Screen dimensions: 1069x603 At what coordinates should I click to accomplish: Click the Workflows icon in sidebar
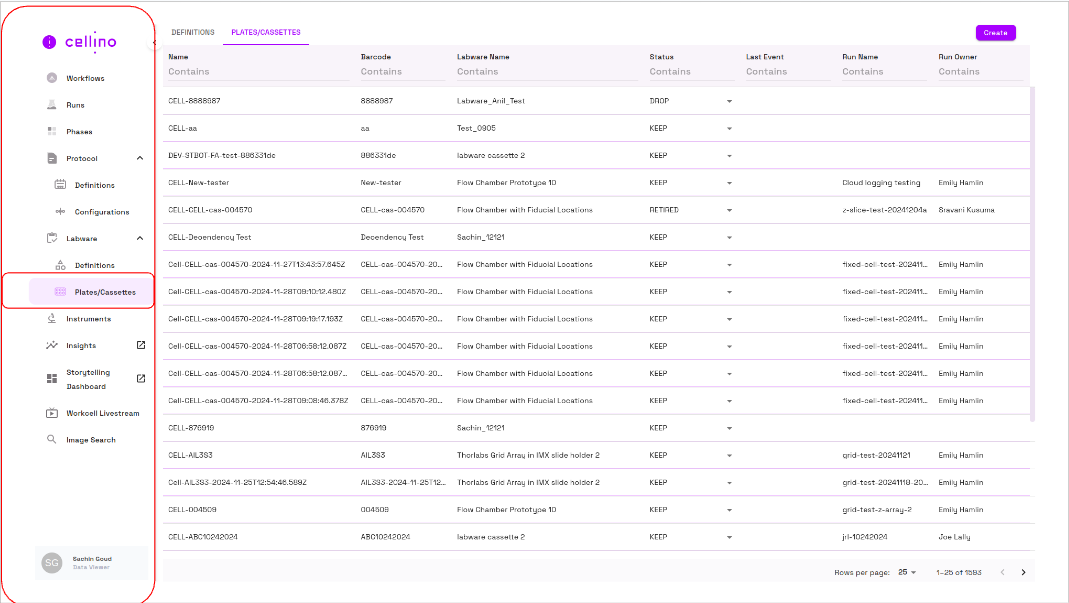[52, 78]
